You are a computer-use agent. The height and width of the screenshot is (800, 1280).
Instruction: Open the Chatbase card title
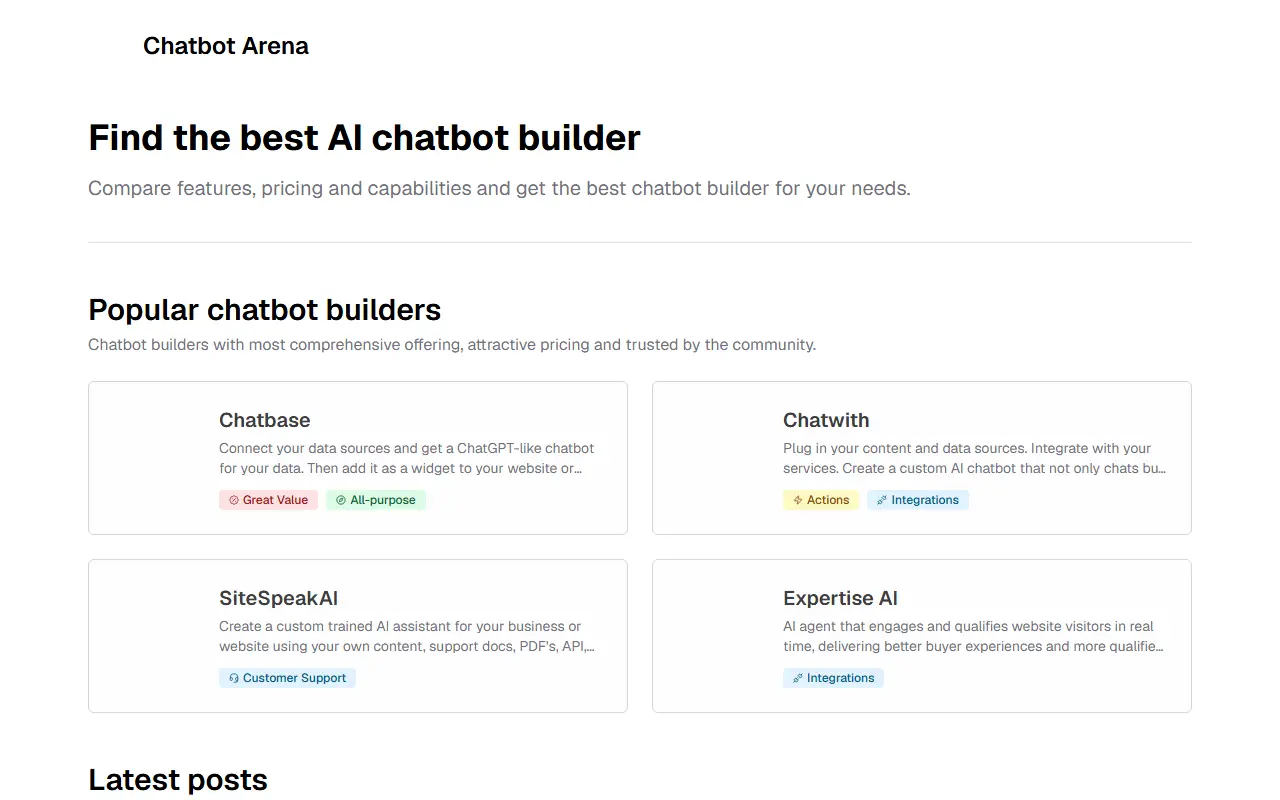pyautogui.click(x=264, y=420)
